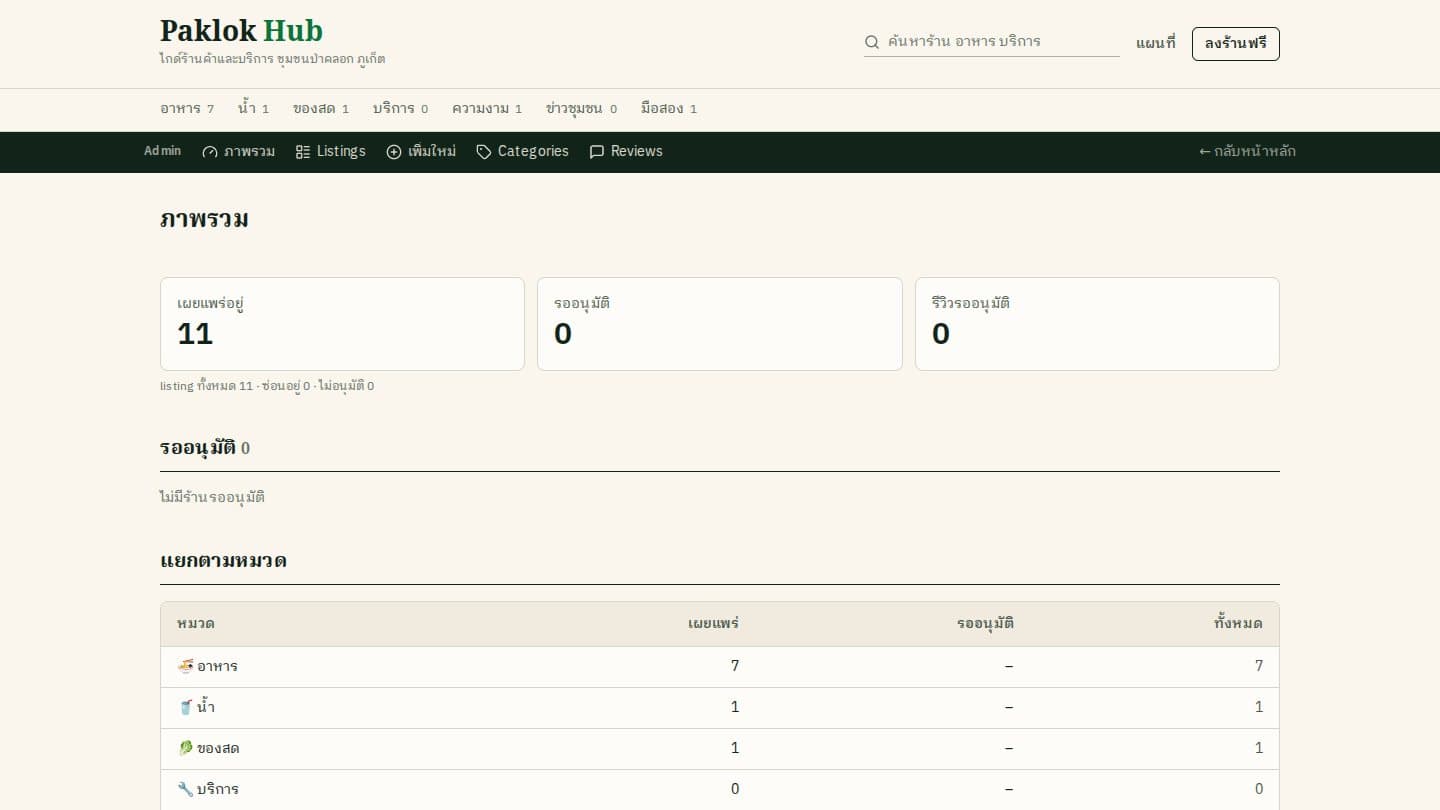Image resolution: width=1440 pixels, height=810 pixels.
Task: Go to the Categories admin page
Action: (x=523, y=152)
